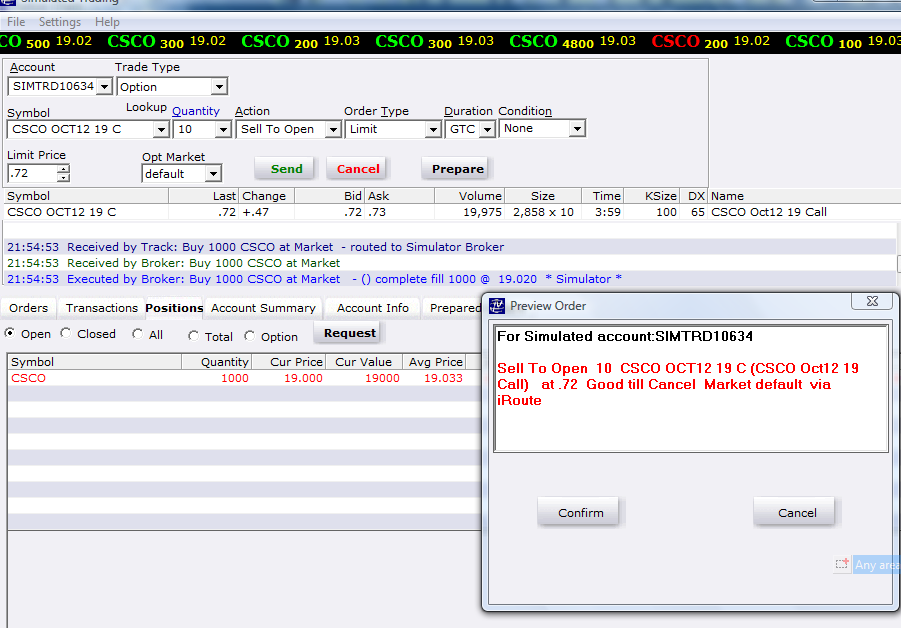Click the Any area capture icon

pos(842,564)
